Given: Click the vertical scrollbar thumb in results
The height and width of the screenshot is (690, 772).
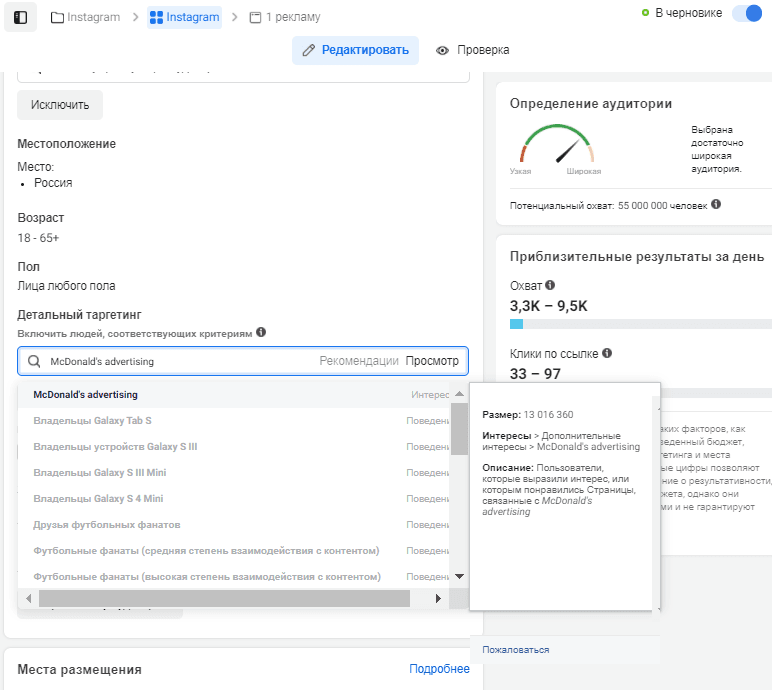Looking at the screenshot, I should click(x=459, y=429).
